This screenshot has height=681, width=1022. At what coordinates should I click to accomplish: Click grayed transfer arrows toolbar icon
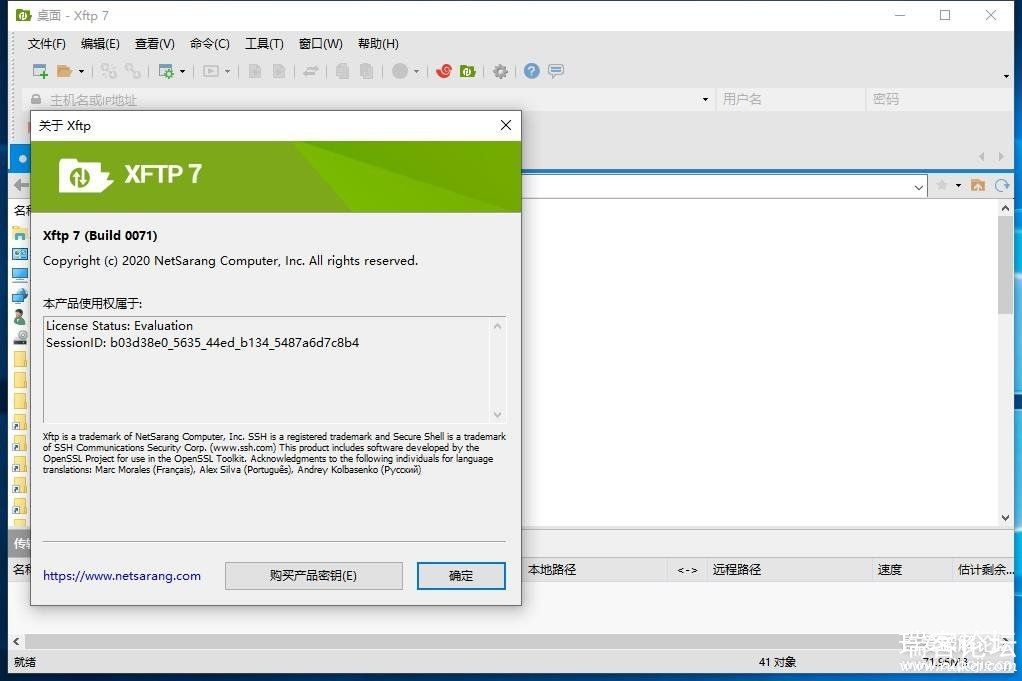coord(311,71)
